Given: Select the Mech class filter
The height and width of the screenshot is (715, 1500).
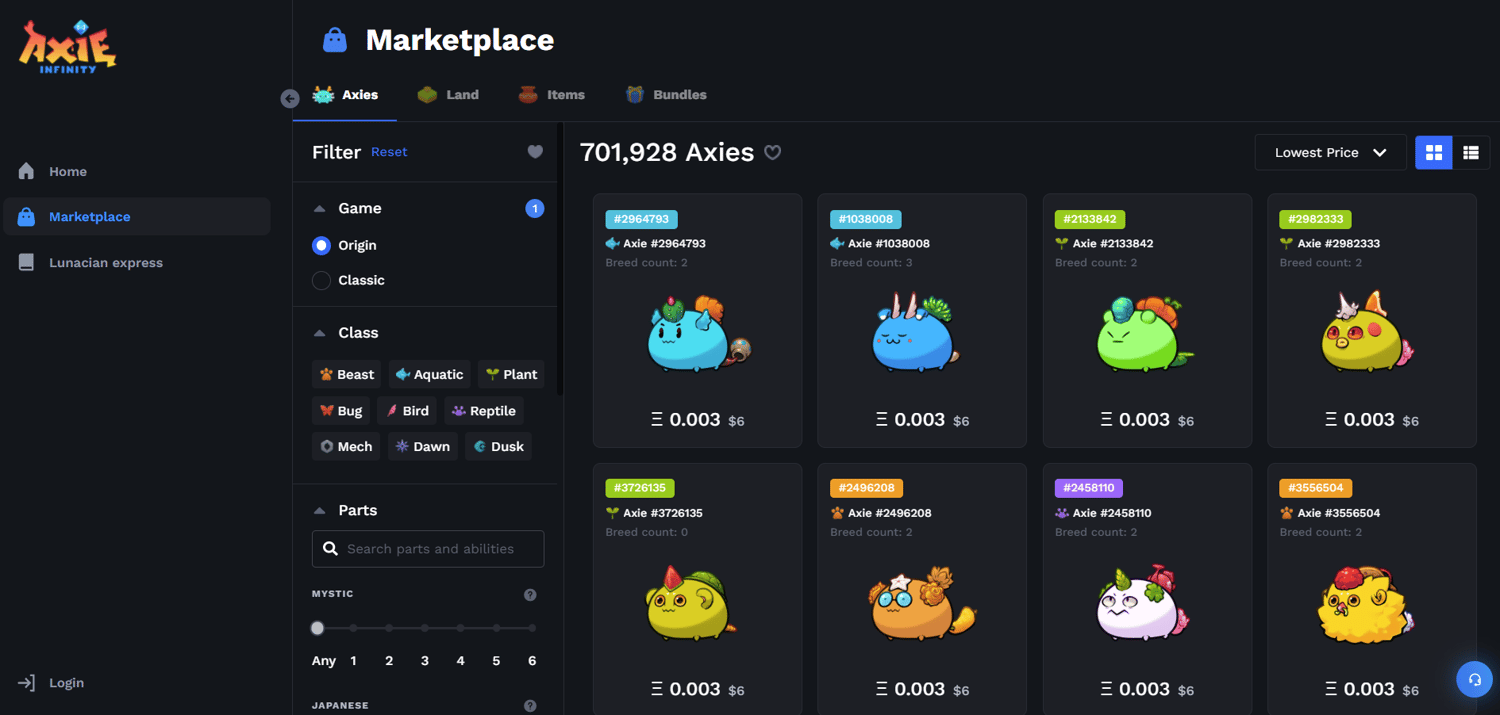Looking at the screenshot, I should click(x=346, y=446).
